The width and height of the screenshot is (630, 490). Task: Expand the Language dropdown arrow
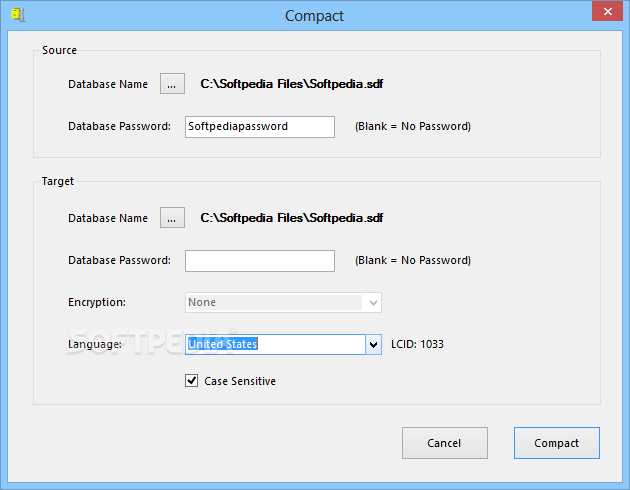[x=374, y=344]
